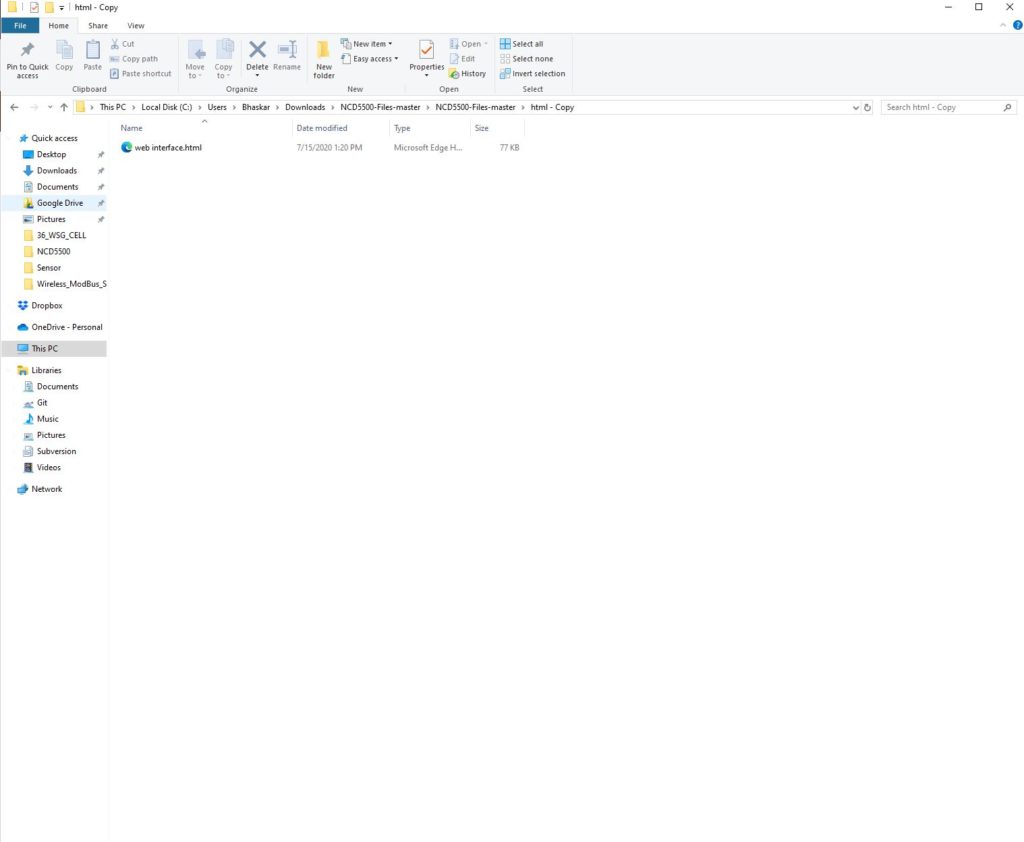Open the Move to dropdown
The width and height of the screenshot is (1024, 842).
(x=195, y=60)
